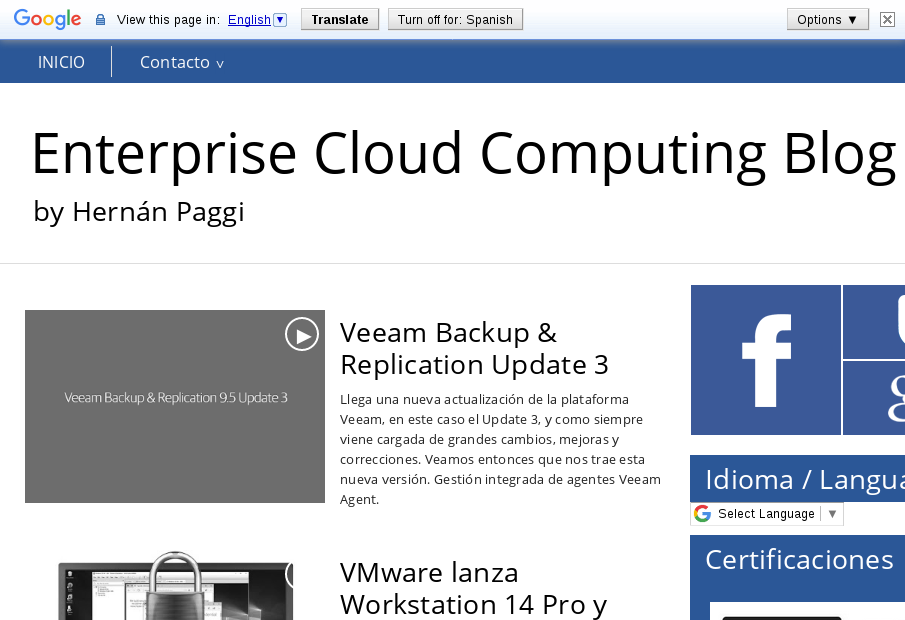Play the Veeam Backup video icon

302,334
